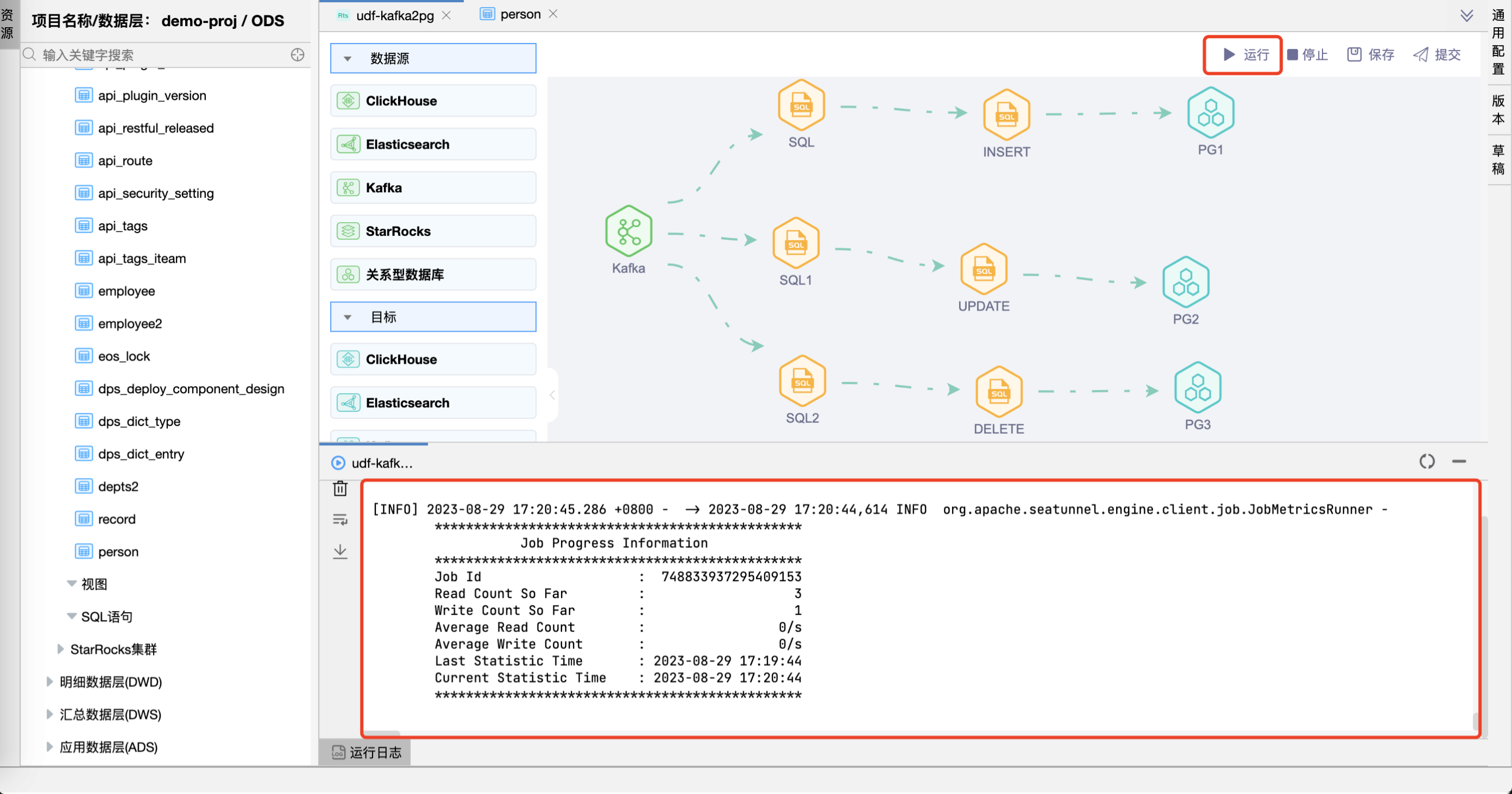Collapse the 目标 section
This screenshot has width=1512, height=794.
[347, 317]
